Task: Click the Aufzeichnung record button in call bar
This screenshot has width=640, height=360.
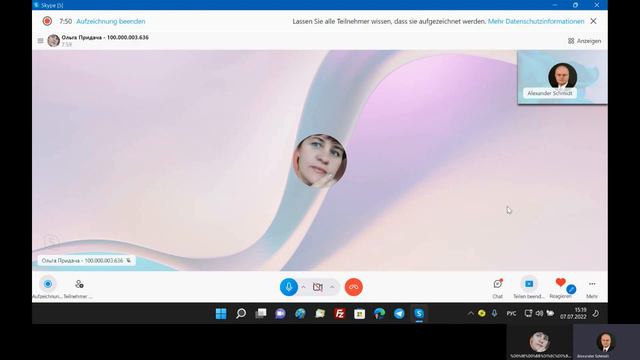Action: (x=47, y=284)
